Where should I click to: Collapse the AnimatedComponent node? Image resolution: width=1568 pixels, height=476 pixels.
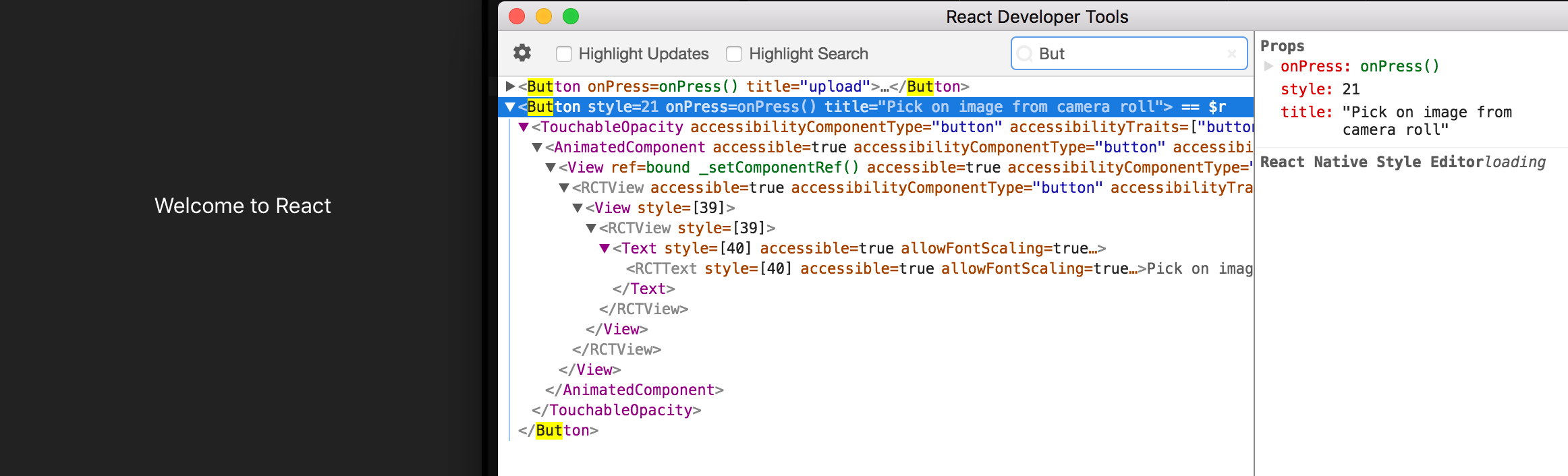tap(538, 147)
